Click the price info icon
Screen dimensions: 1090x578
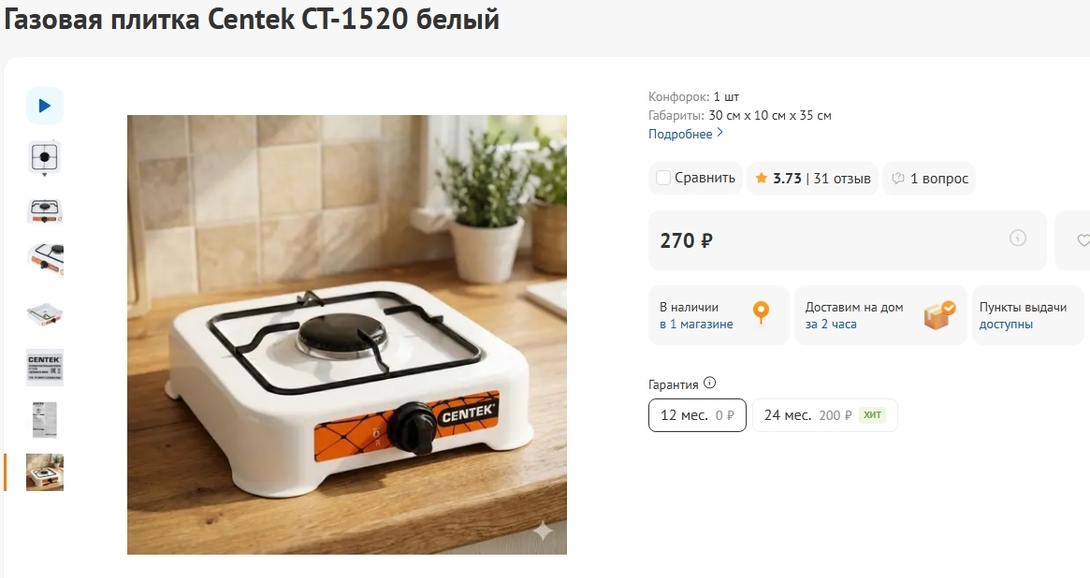[1018, 238]
